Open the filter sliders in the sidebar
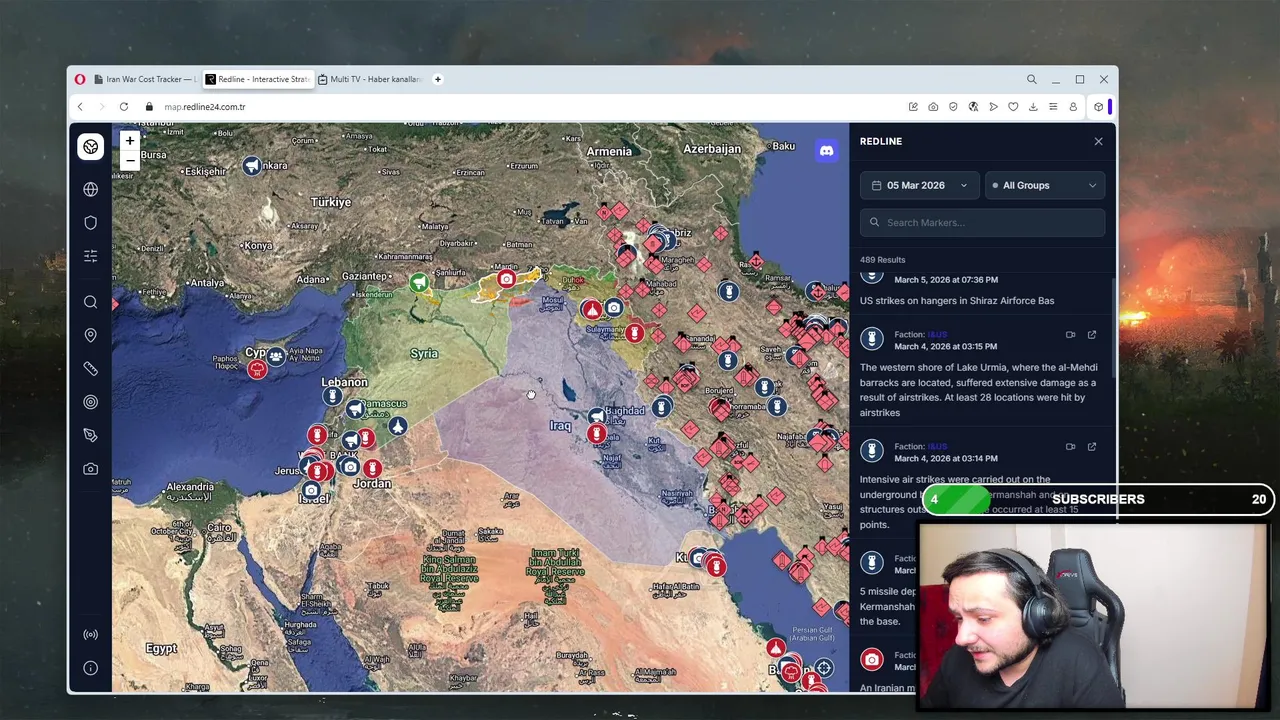 click(x=90, y=256)
